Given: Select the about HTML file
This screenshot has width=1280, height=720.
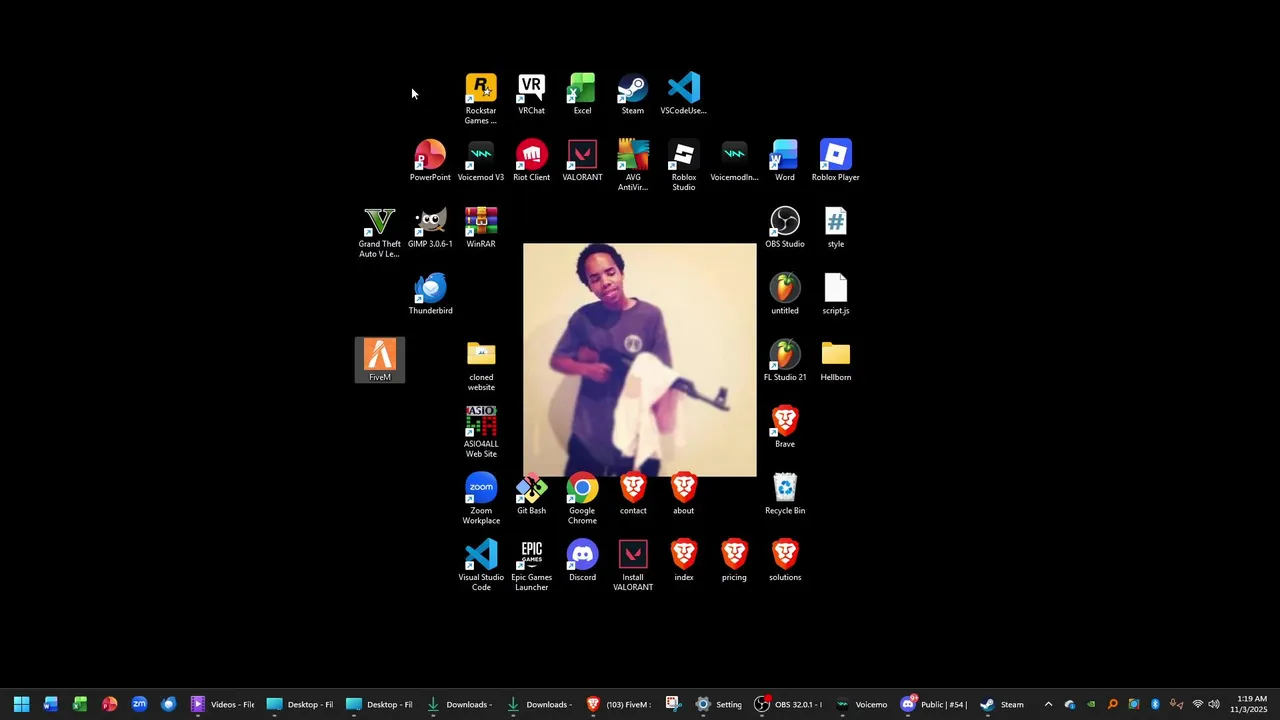Looking at the screenshot, I should 684,494.
